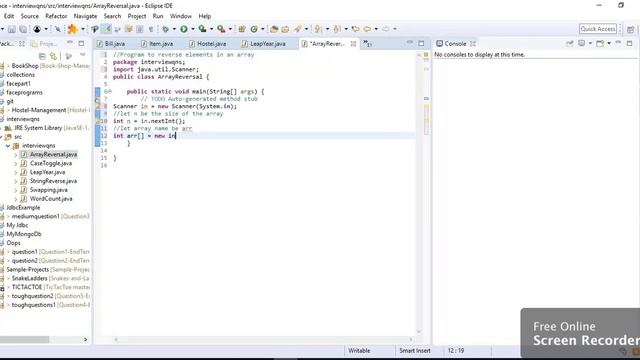The width and height of the screenshot is (640, 360).
Task: Click the Run button icon
Action: 184,29
